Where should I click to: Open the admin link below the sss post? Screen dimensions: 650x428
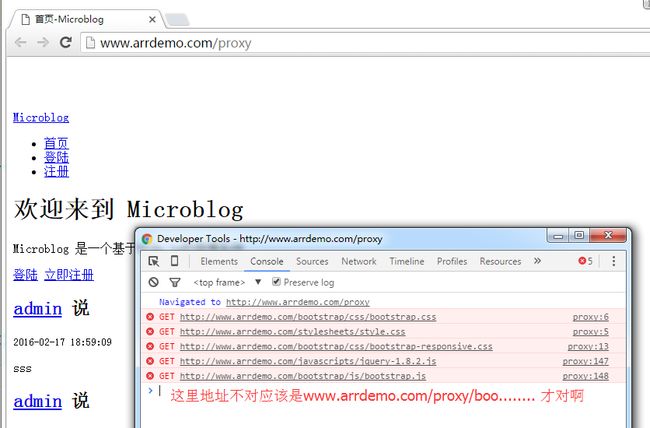[x=38, y=401]
